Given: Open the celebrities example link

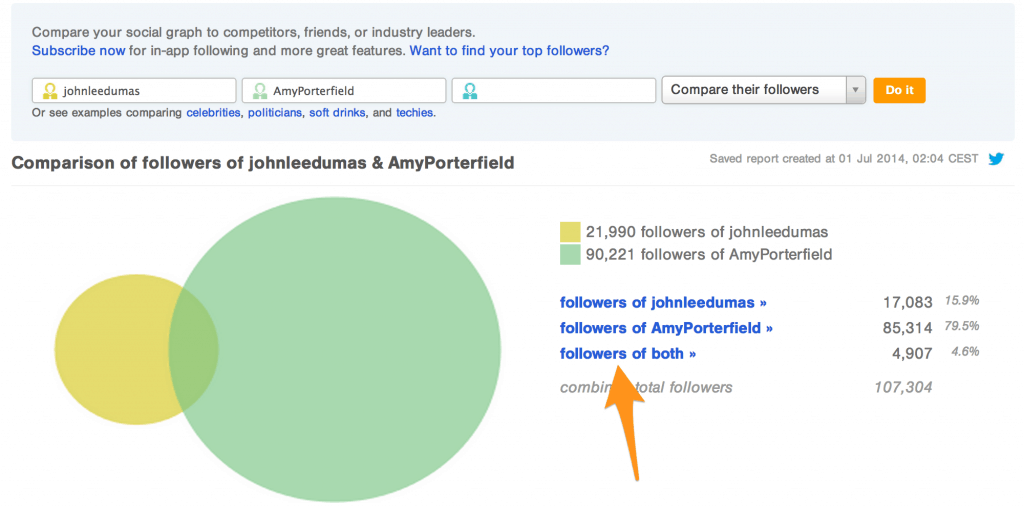Looking at the screenshot, I should pos(213,112).
